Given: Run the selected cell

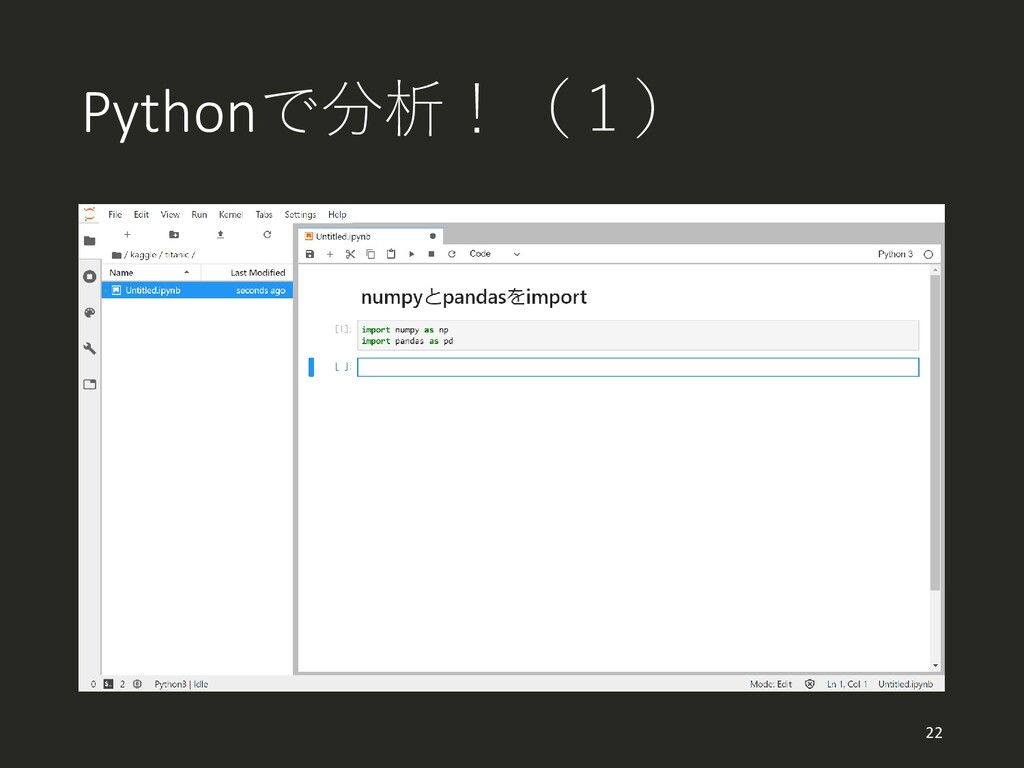Looking at the screenshot, I should tap(411, 254).
